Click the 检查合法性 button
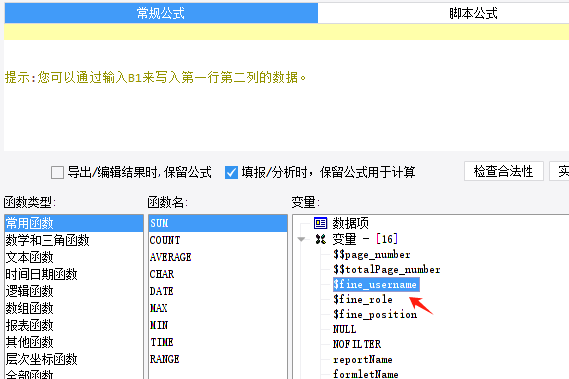This screenshot has height=379, width=569. coord(504,171)
